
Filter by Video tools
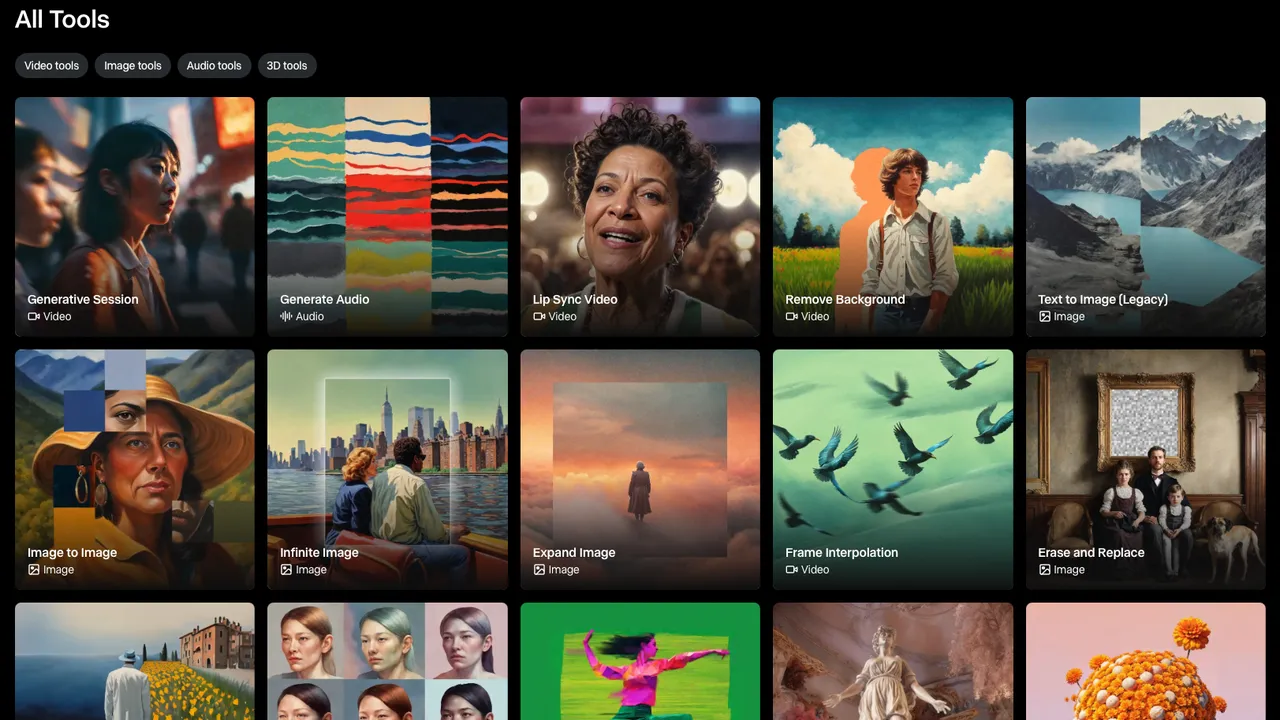(x=52, y=66)
